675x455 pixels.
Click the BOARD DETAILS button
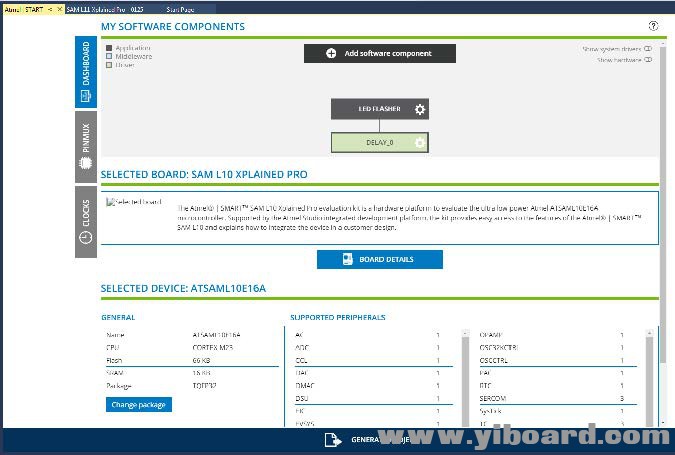pyautogui.click(x=380, y=259)
